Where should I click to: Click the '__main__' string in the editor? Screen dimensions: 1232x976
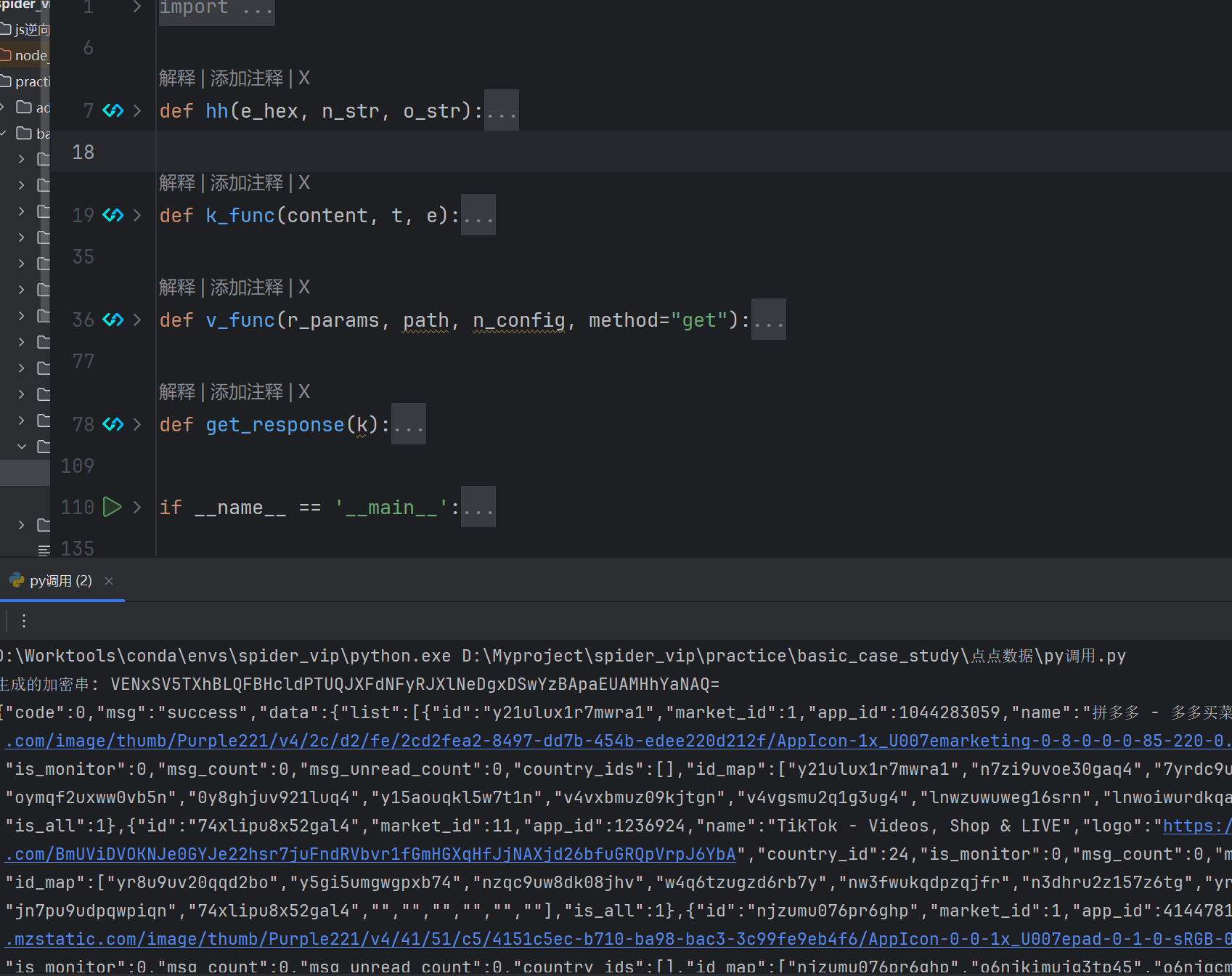click(x=391, y=507)
